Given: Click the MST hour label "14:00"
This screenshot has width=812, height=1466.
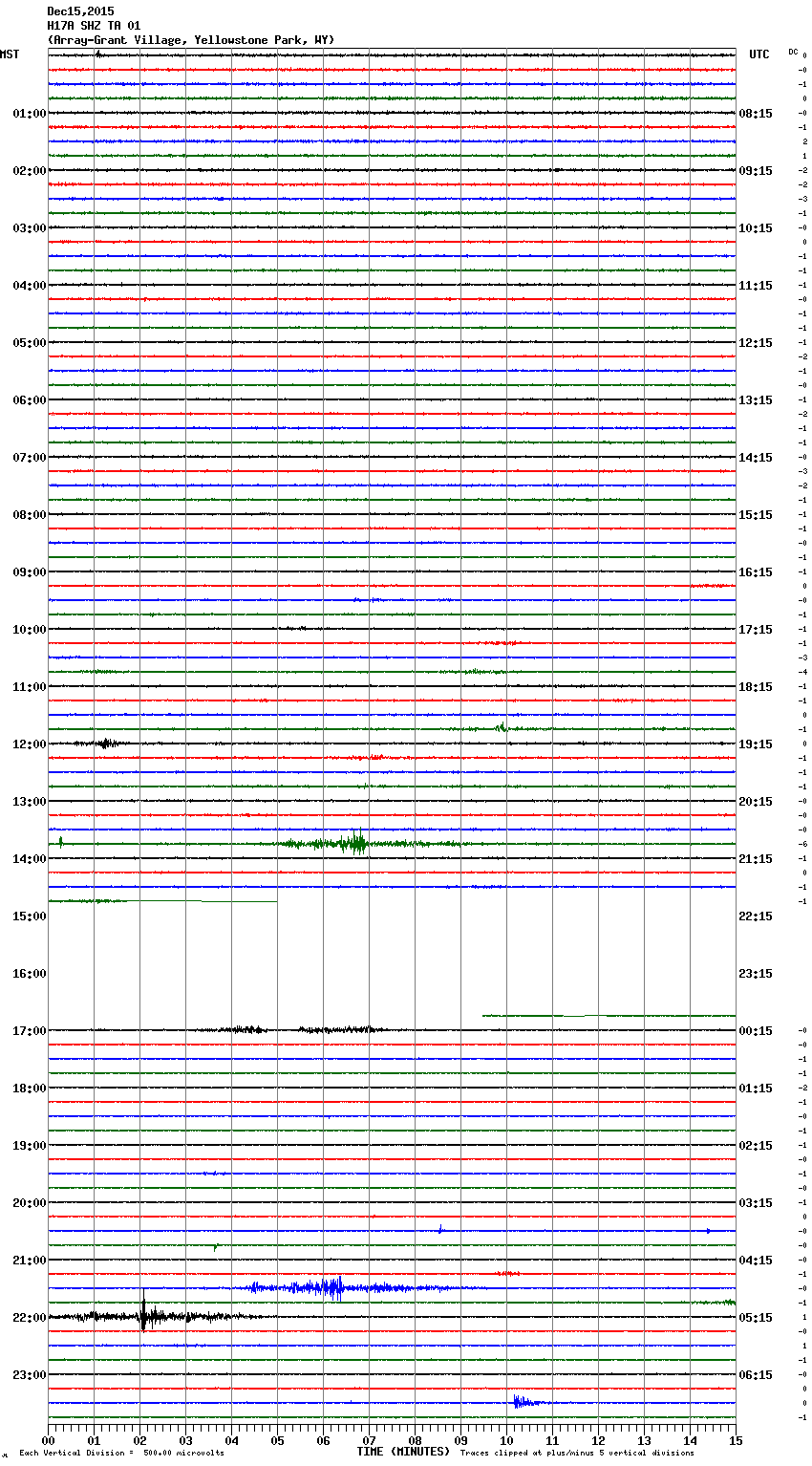Looking at the screenshot, I should tap(30, 859).
